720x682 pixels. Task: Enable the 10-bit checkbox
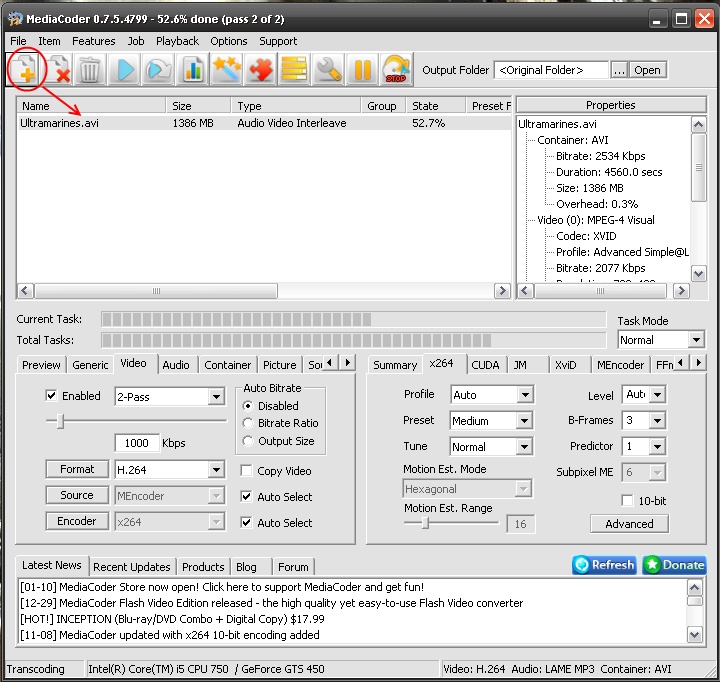click(x=627, y=501)
